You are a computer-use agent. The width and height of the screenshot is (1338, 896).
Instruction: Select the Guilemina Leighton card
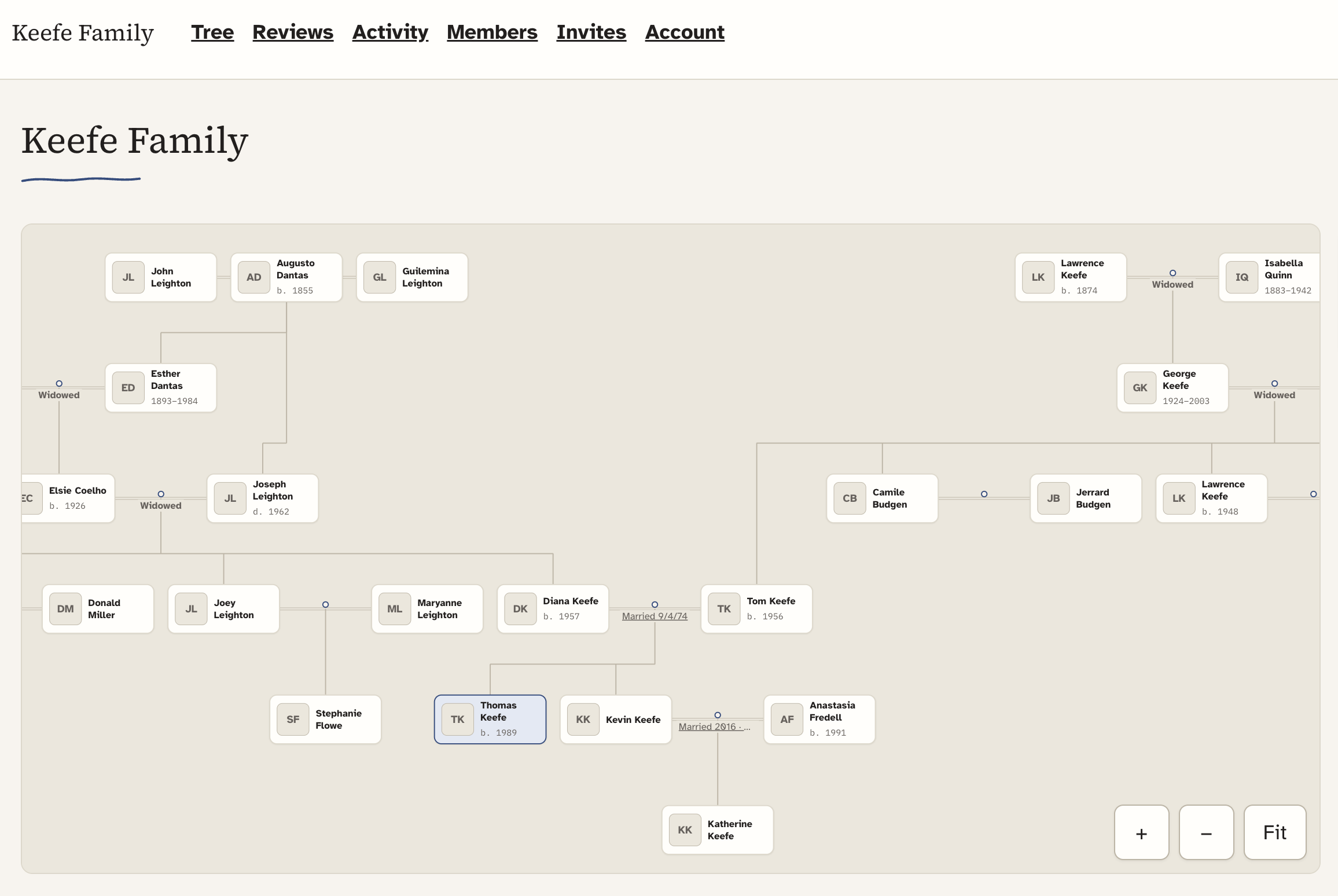[x=412, y=277]
